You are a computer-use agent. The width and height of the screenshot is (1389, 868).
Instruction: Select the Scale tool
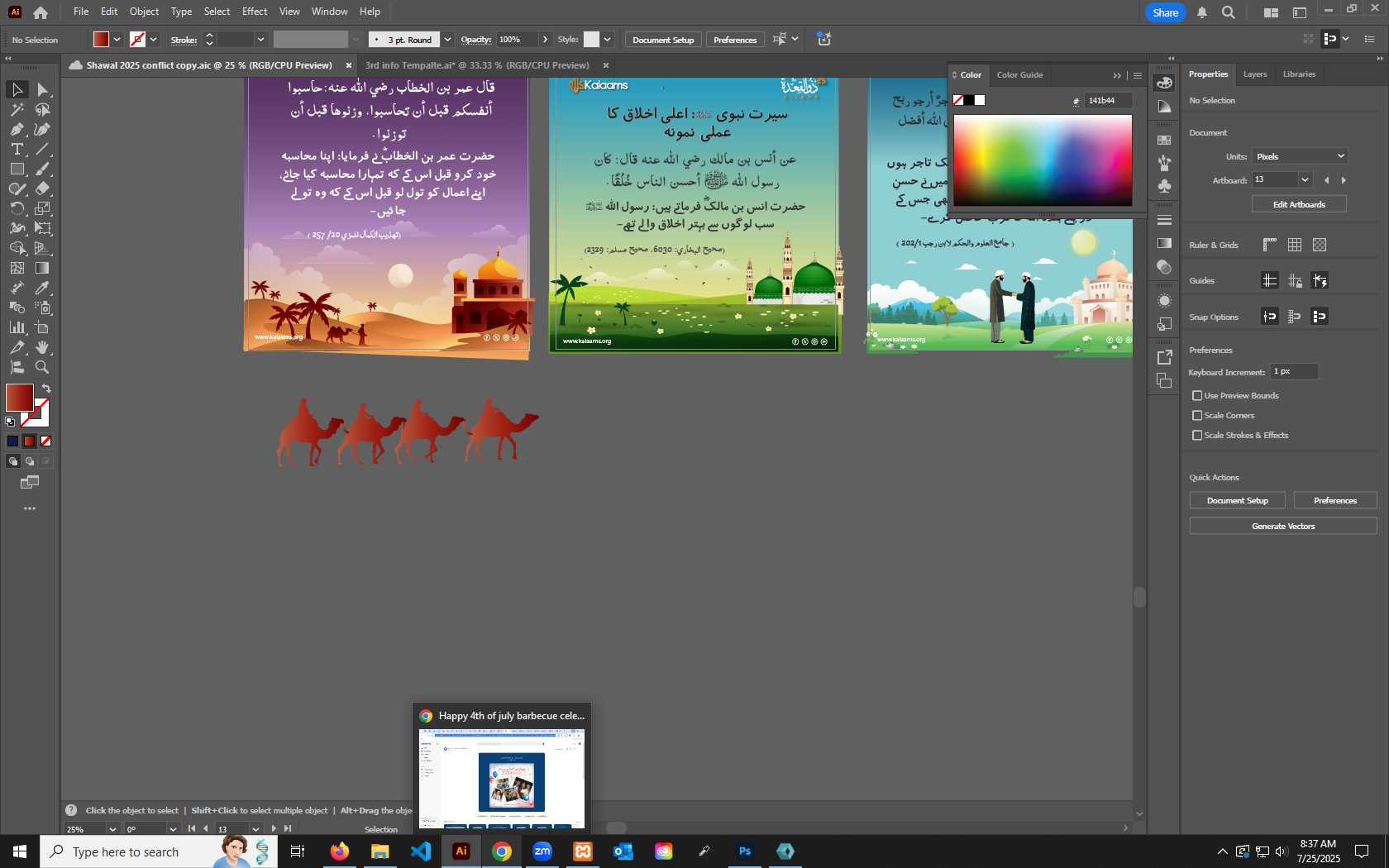(x=42, y=208)
